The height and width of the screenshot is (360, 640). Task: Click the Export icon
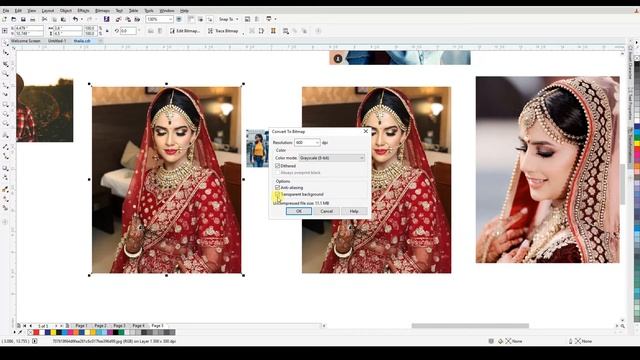pos(128,19)
